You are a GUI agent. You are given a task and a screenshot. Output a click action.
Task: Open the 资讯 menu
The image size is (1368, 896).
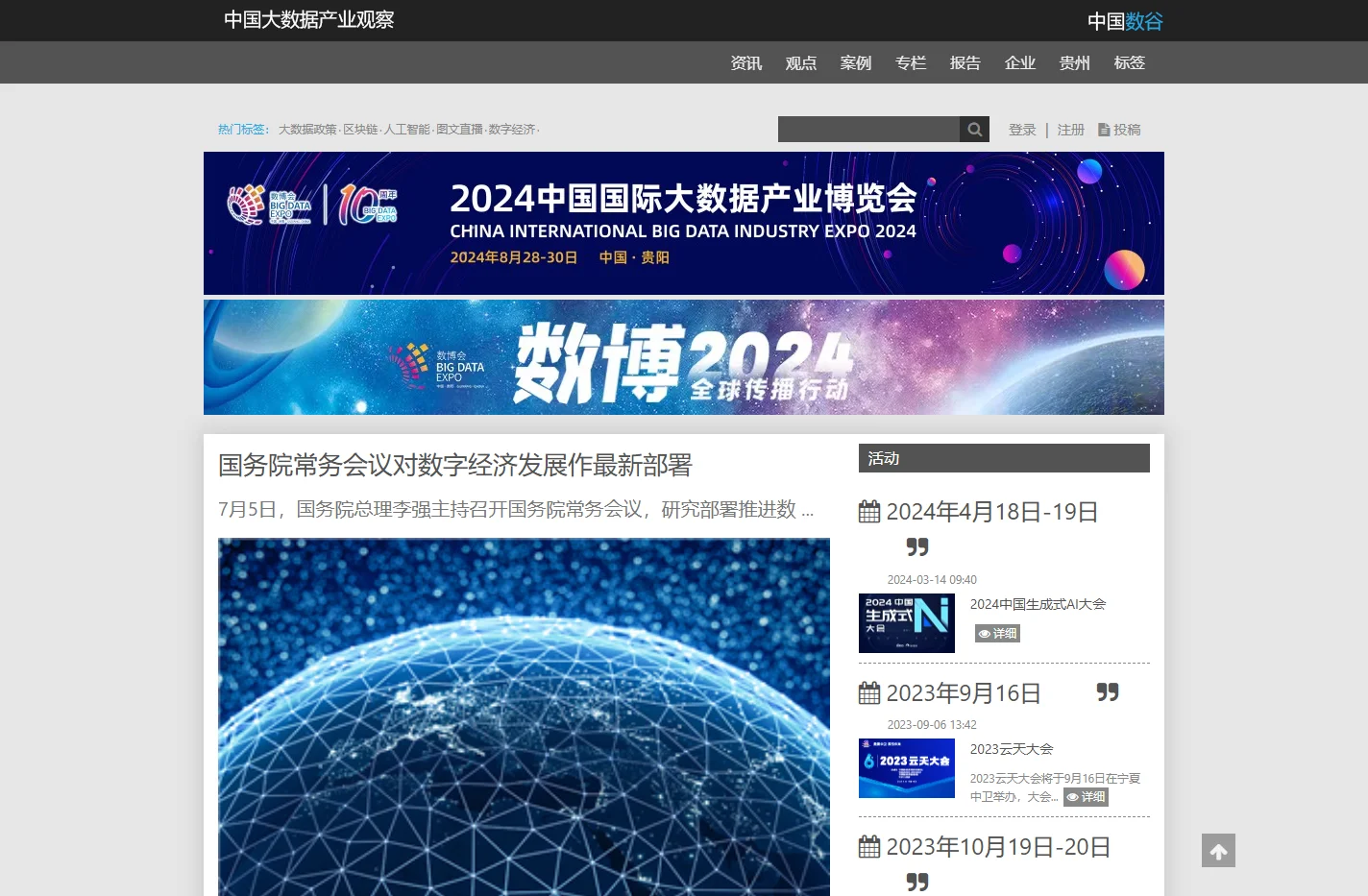point(746,62)
